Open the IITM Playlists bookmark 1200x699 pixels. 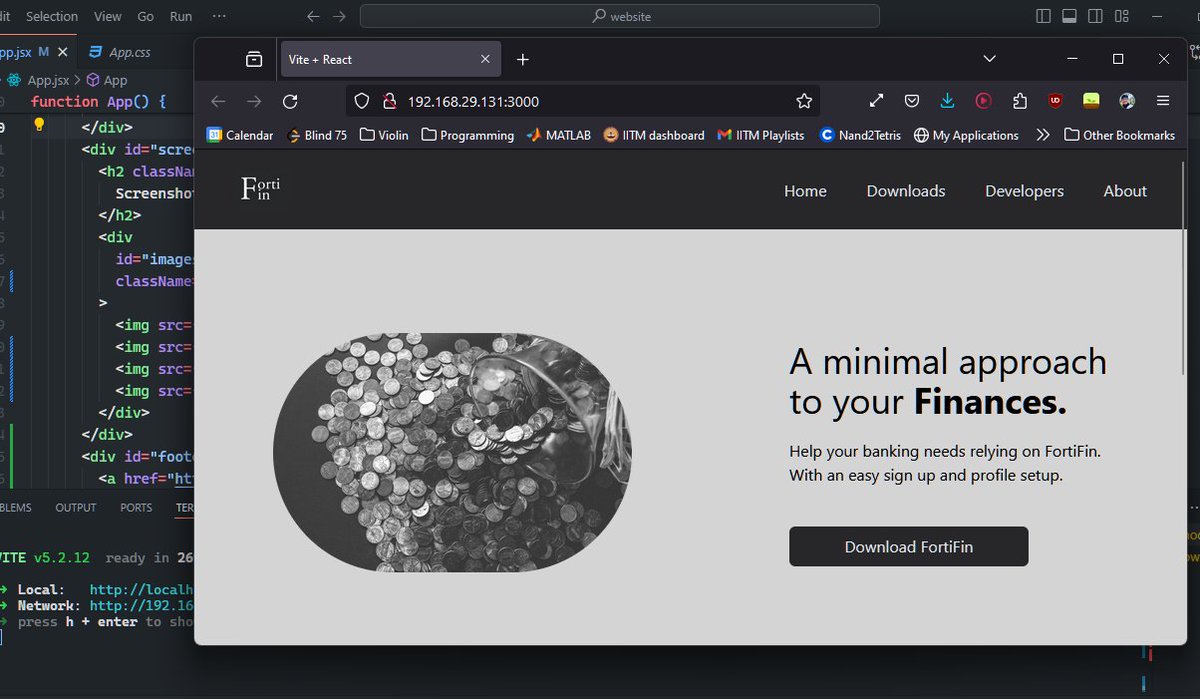click(761, 135)
